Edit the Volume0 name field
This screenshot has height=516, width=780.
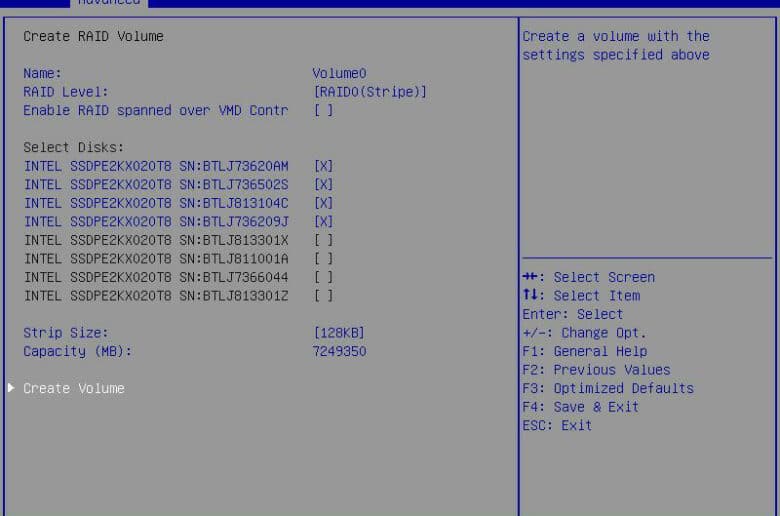[339, 74]
